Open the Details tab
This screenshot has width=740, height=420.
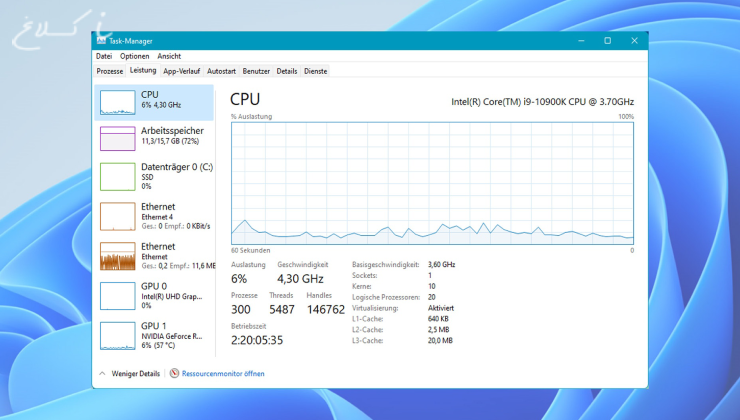287,71
